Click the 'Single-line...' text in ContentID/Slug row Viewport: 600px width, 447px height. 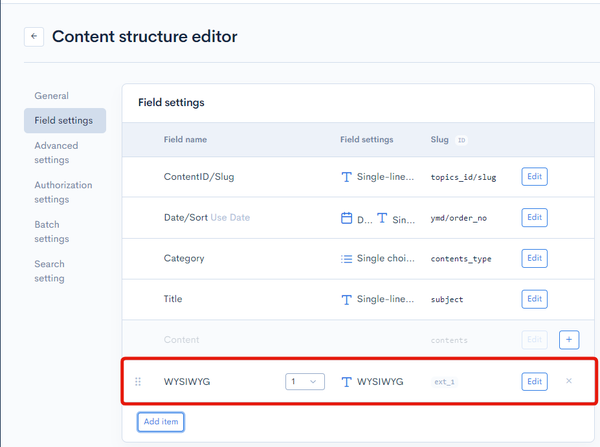385,177
